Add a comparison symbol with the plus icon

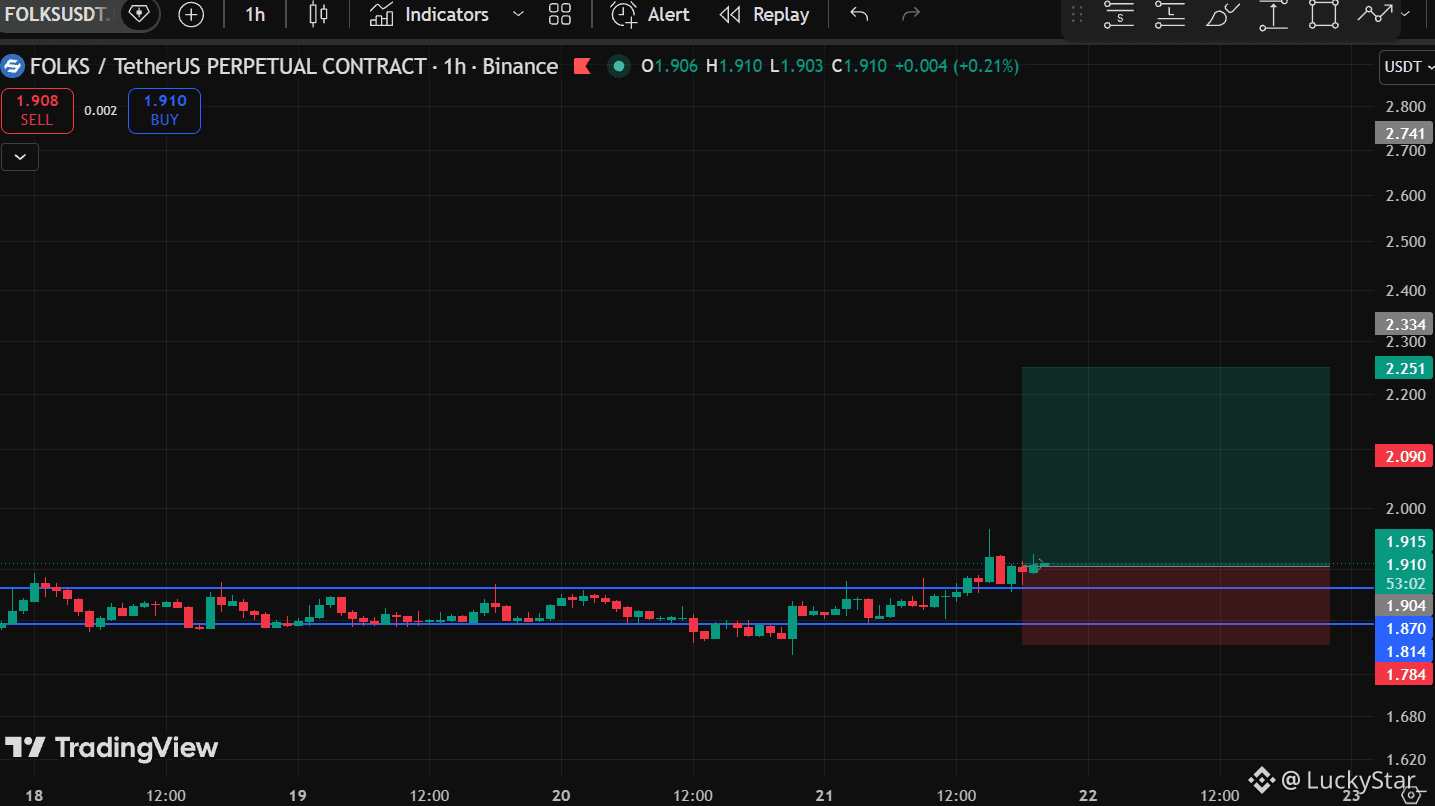pos(190,14)
